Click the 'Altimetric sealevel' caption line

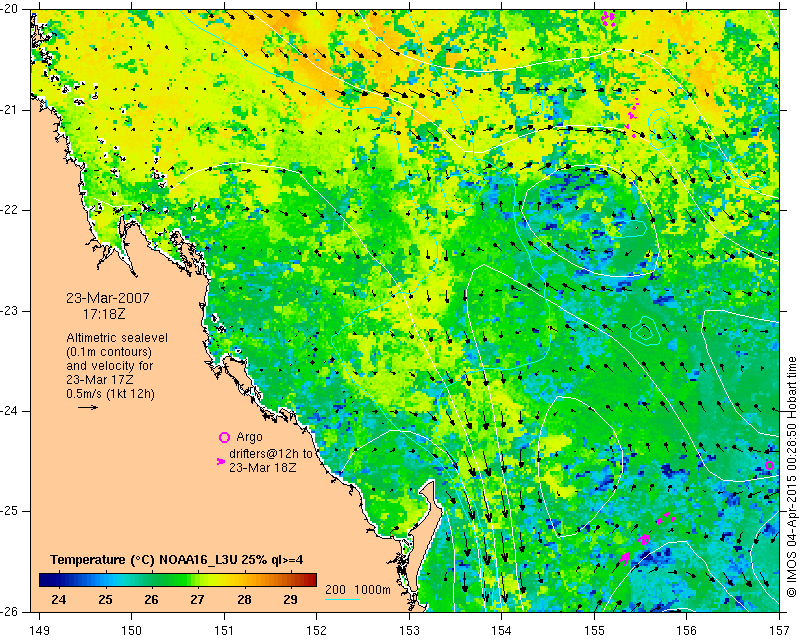tap(117, 338)
